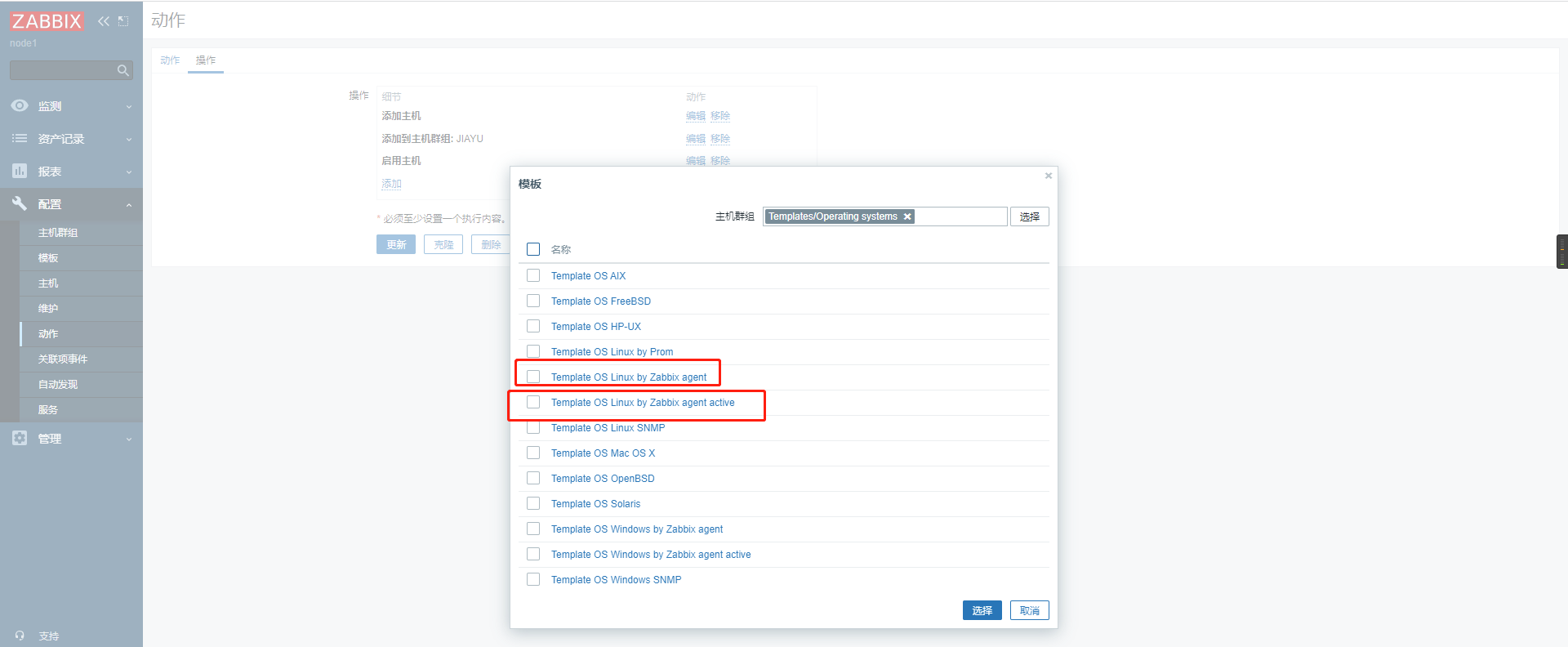
Task: Switch to the 操作 tab
Action: [206, 60]
